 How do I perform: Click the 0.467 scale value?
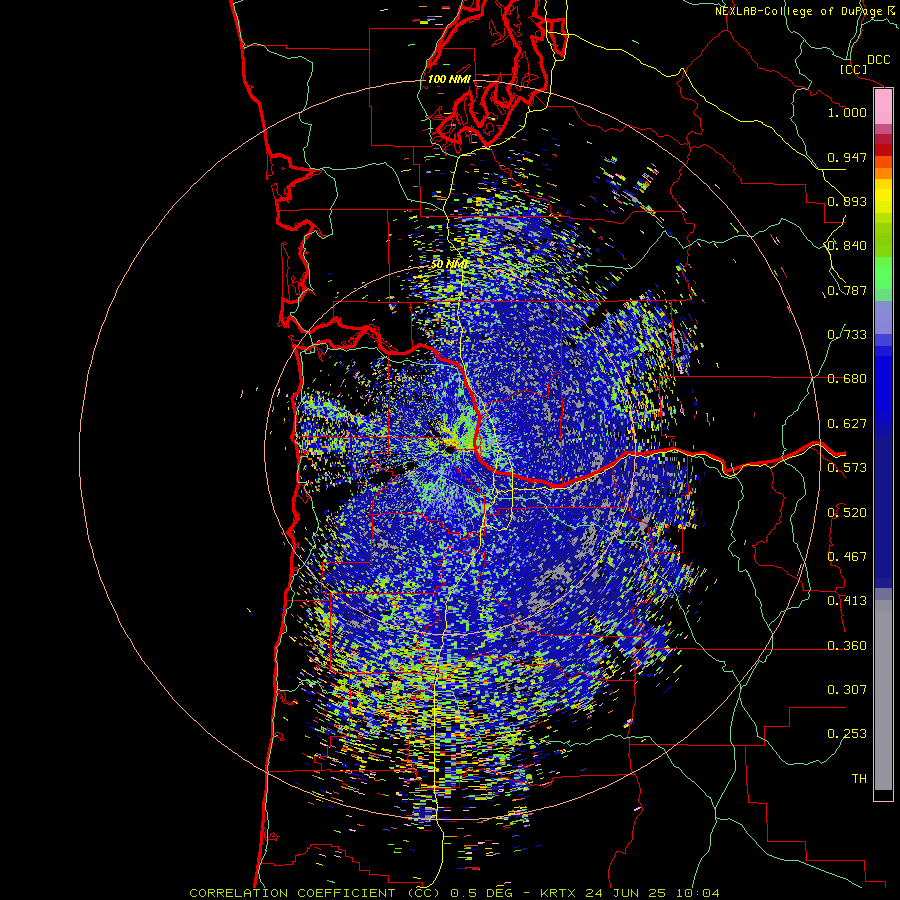coord(847,557)
